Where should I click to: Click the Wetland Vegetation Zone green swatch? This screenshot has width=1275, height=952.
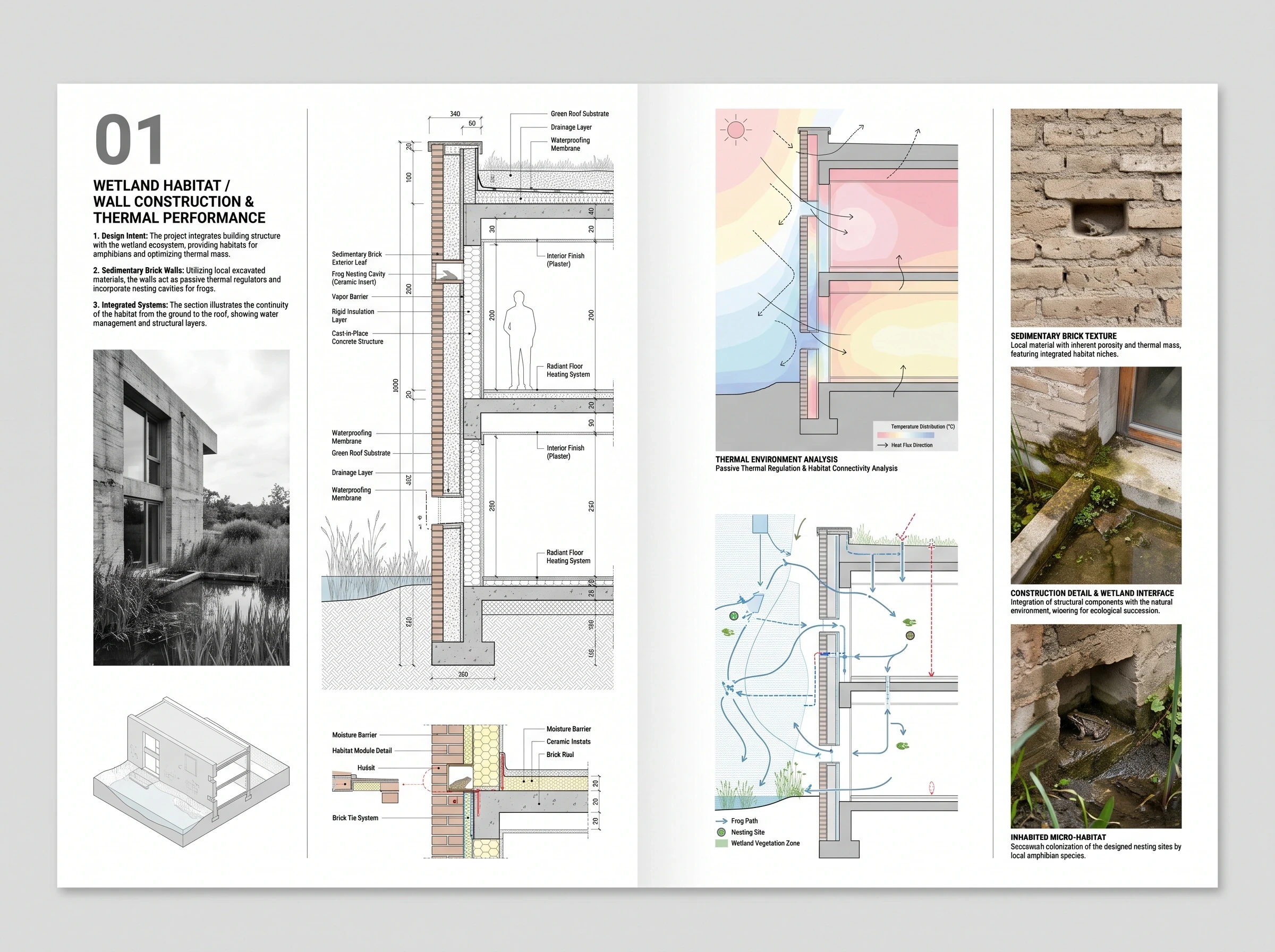tap(721, 843)
